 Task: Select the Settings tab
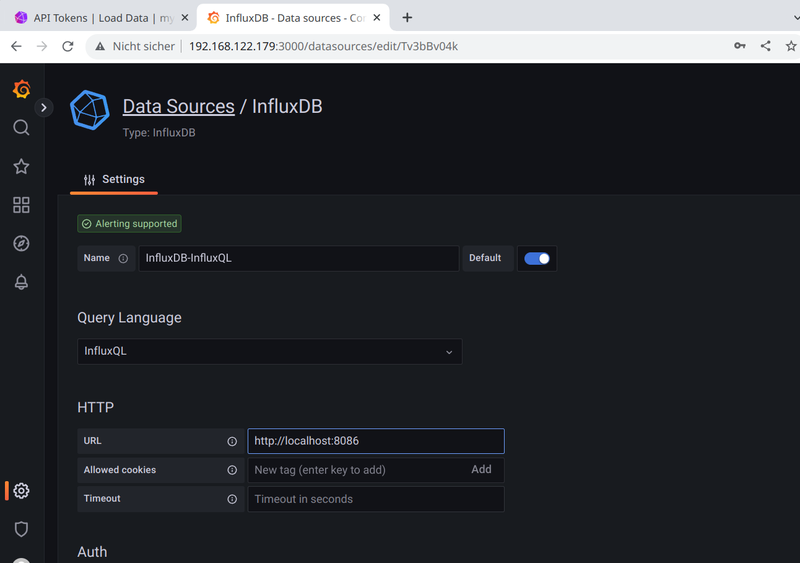click(114, 180)
